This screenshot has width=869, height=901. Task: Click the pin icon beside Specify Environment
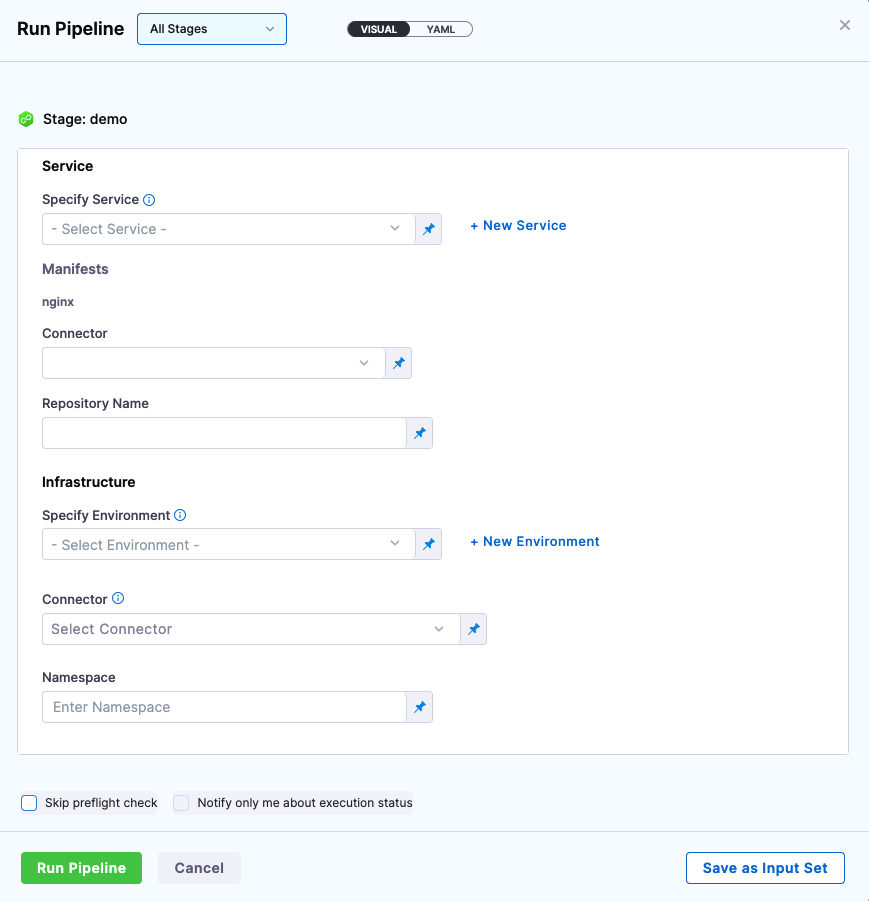(428, 545)
